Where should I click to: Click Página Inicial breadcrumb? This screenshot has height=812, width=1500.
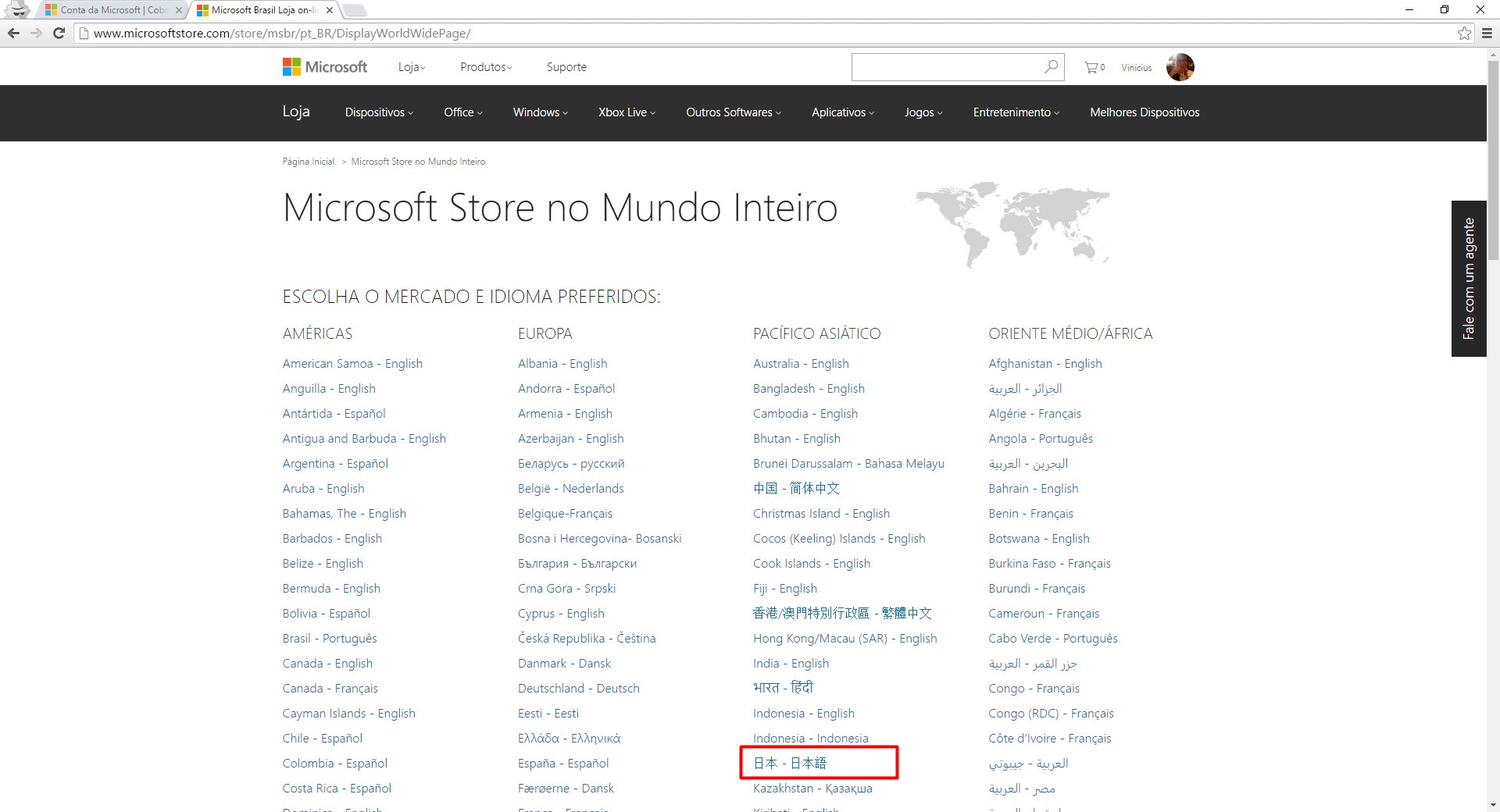(x=309, y=162)
